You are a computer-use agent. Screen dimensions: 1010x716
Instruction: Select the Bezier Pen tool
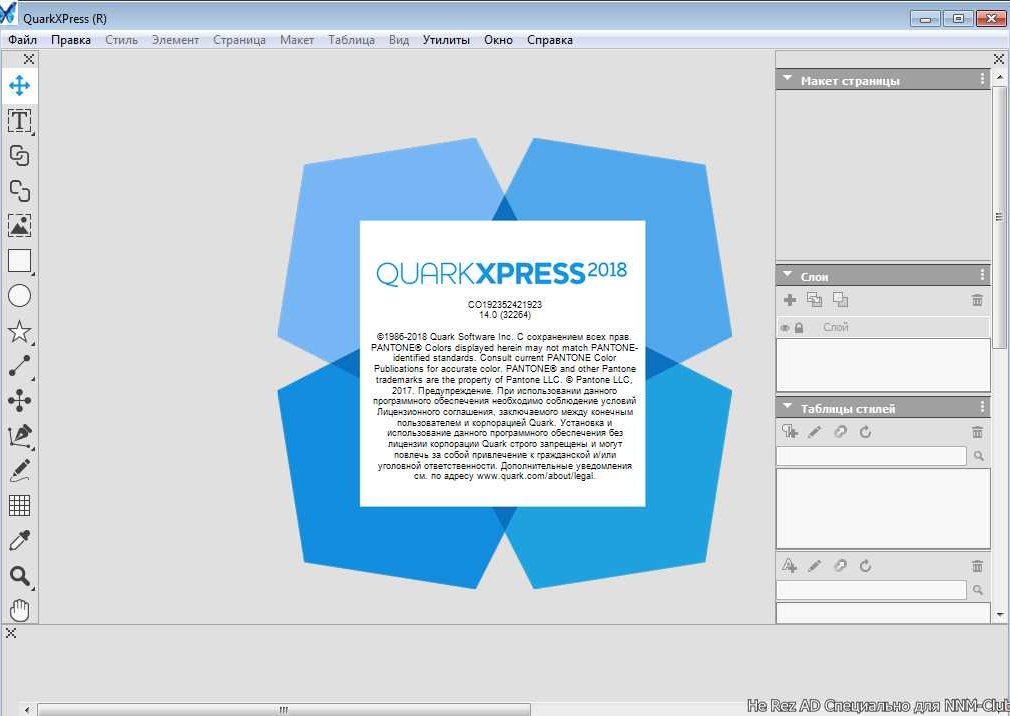19,436
